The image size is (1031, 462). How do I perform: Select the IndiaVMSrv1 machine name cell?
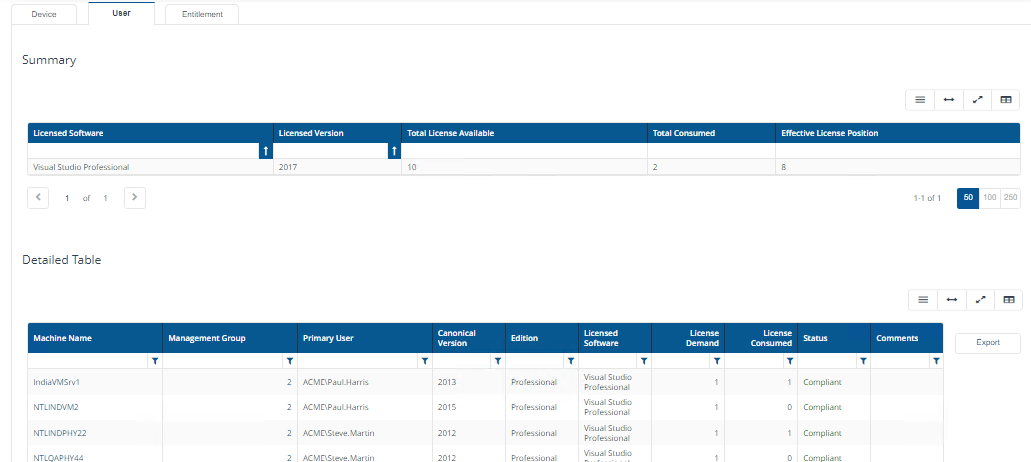(x=95, y=382)
